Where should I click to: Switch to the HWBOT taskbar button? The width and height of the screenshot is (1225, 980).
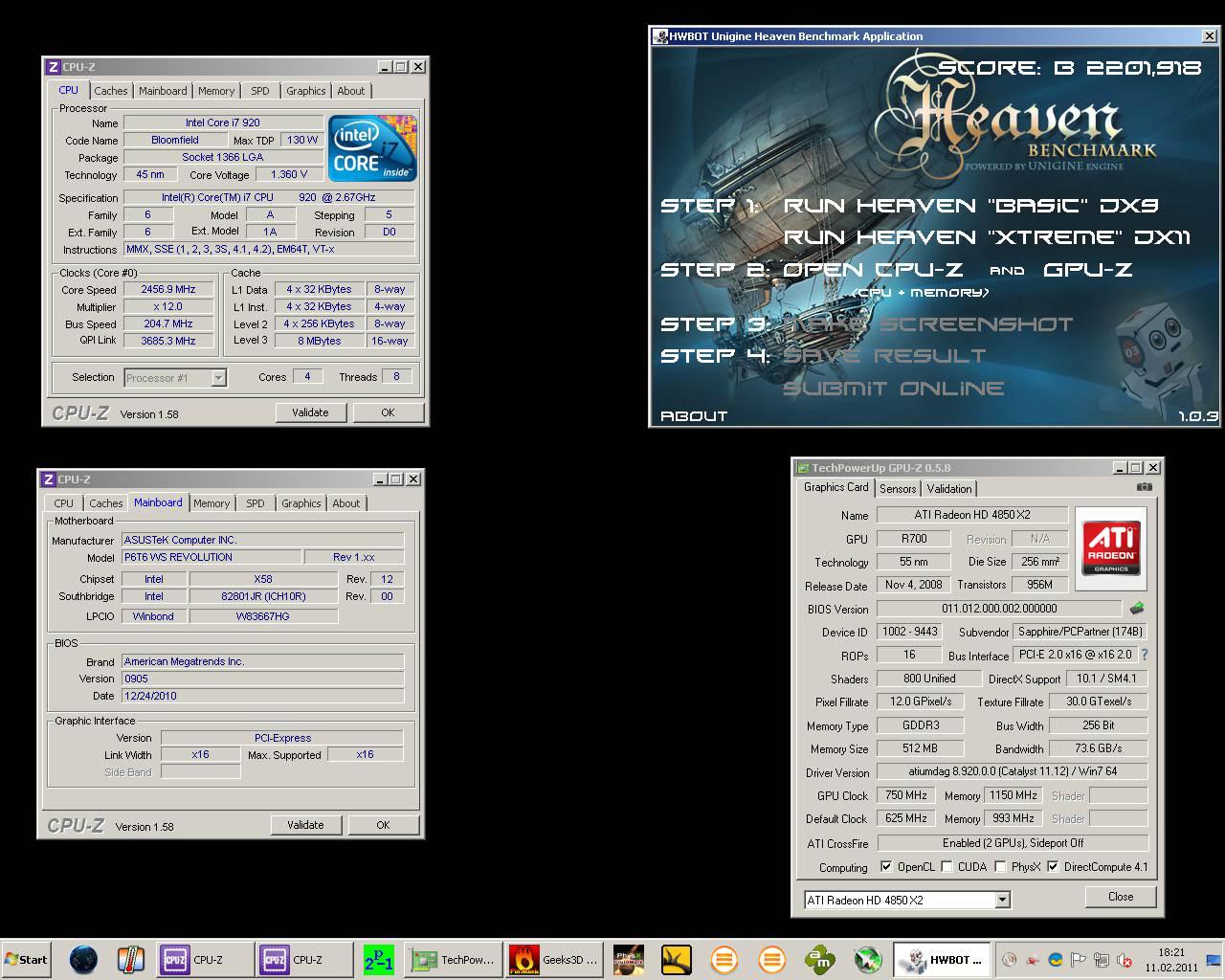tap(942, 959)
